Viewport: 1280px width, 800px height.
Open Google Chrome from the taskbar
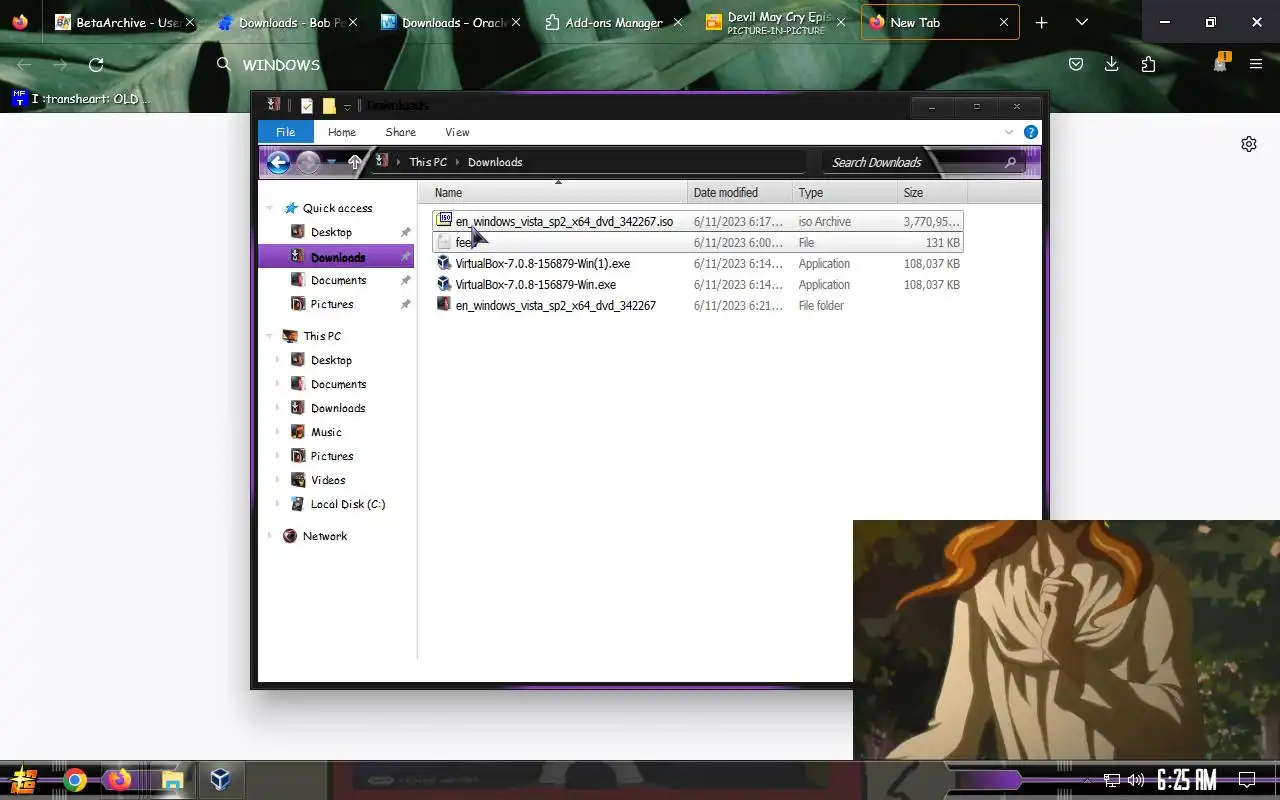coord(75,780)
